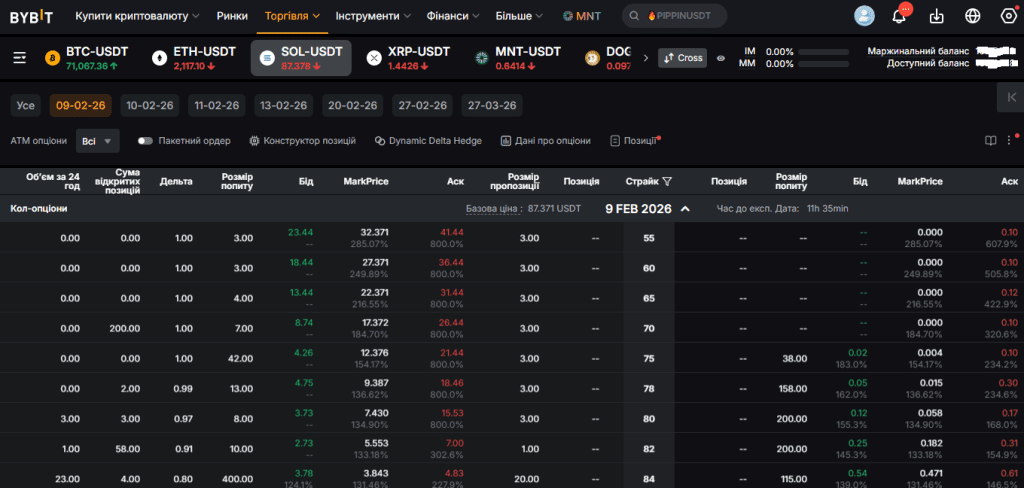Expand the Купити криптовалюту menu
This screenshot has height=488, width=1024.
pos(138,16)
